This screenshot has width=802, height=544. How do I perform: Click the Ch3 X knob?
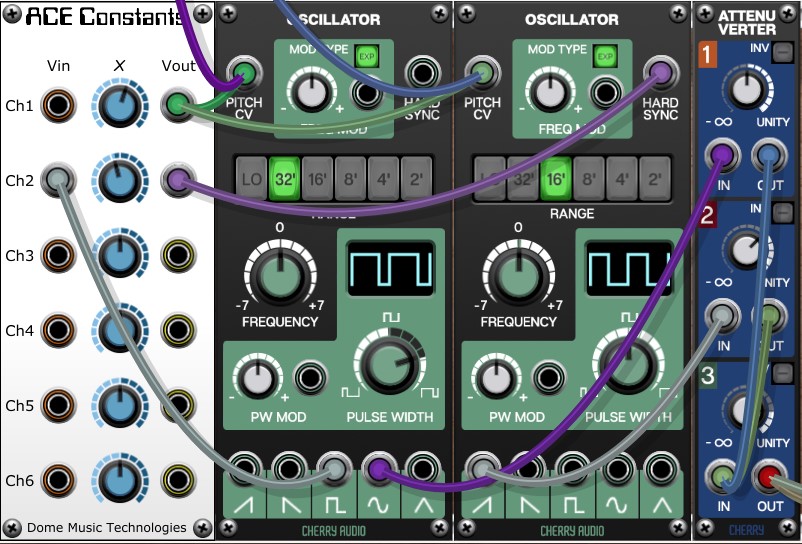click(120, 255)
